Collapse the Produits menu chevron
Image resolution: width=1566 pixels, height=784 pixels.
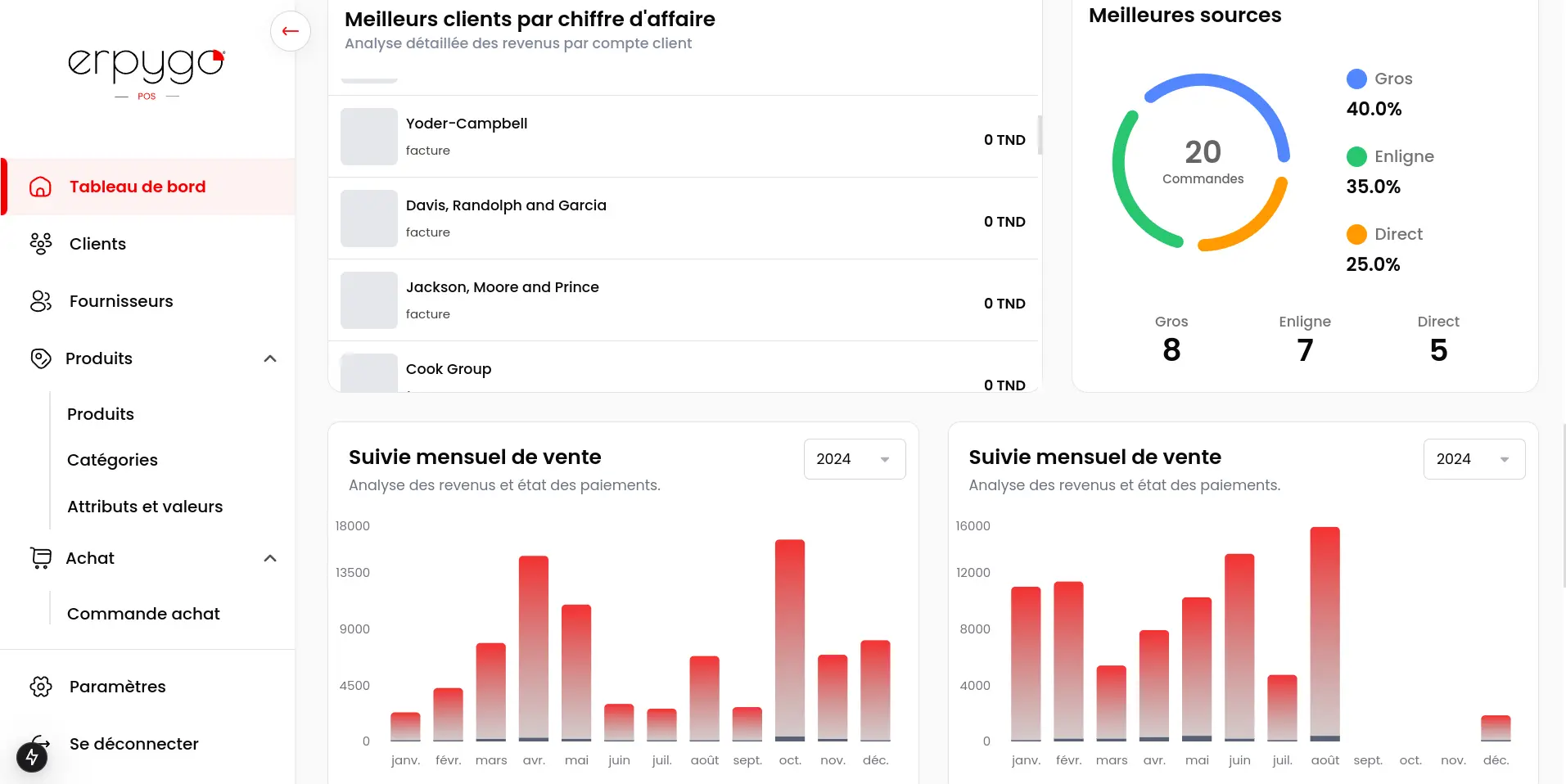coord(270,358)
